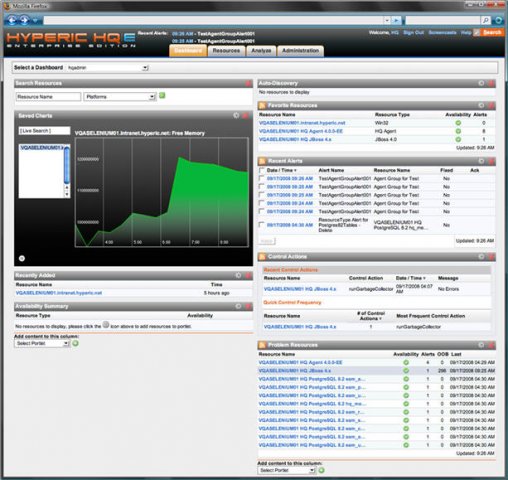Open the Screencasts link in header

pos(442,33)
